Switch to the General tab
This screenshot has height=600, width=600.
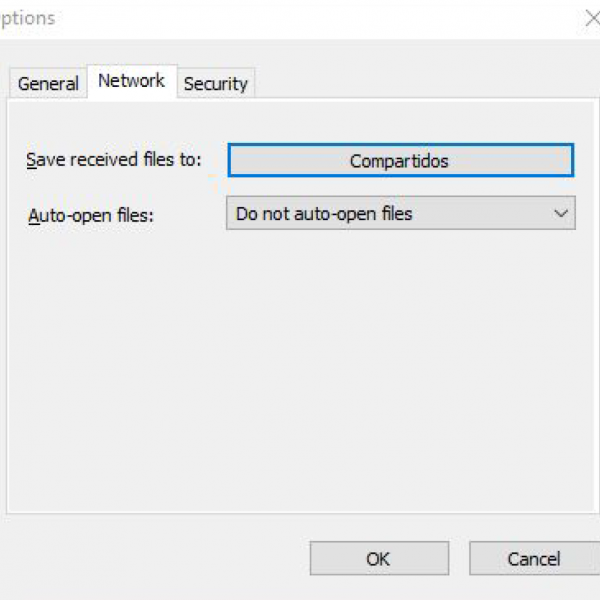click(x=48, y=84)
